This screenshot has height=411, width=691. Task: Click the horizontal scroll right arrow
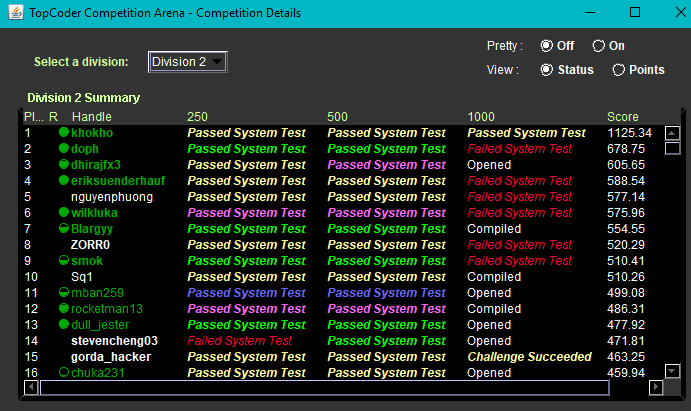pos(656,387)
